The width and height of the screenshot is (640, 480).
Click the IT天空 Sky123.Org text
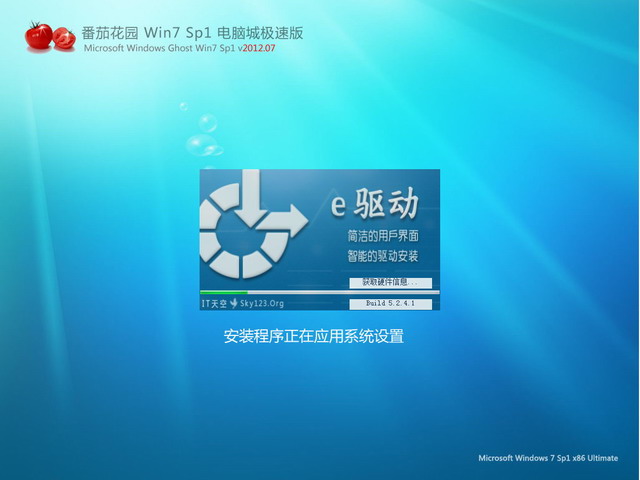pos(242,303)
